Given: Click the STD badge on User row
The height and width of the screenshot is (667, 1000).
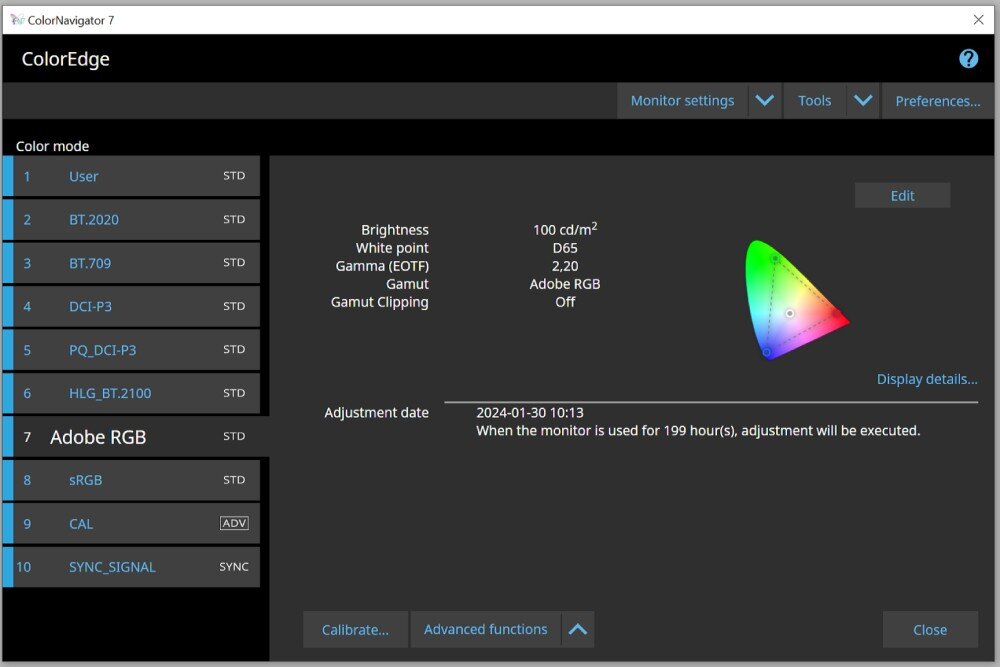Looking at the screenshot, I should (x=234, y=175).
